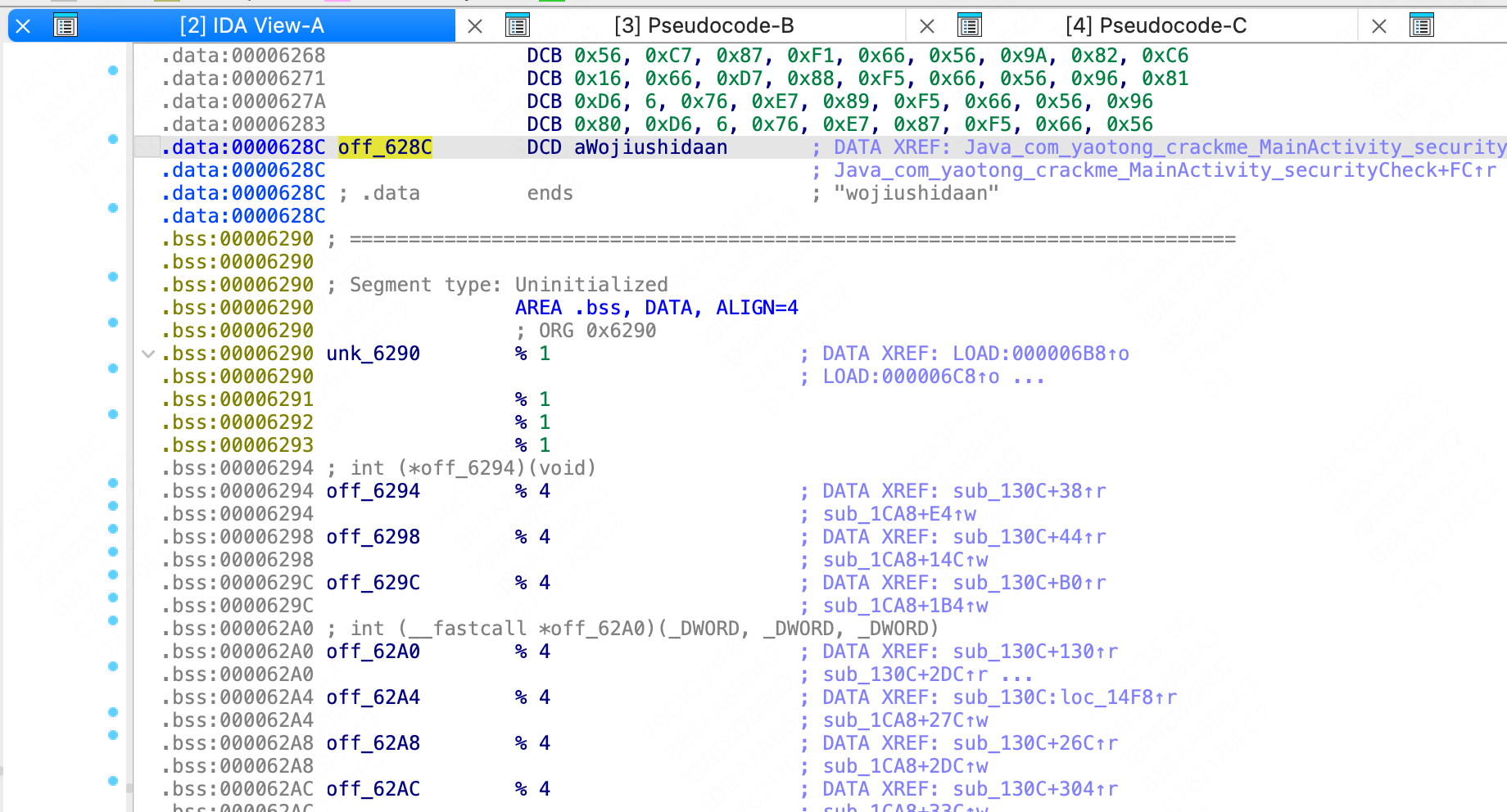Follow xref sub_1CA8+E4
The width and height of the screenshot is (1507, 812).
point(899,514)
